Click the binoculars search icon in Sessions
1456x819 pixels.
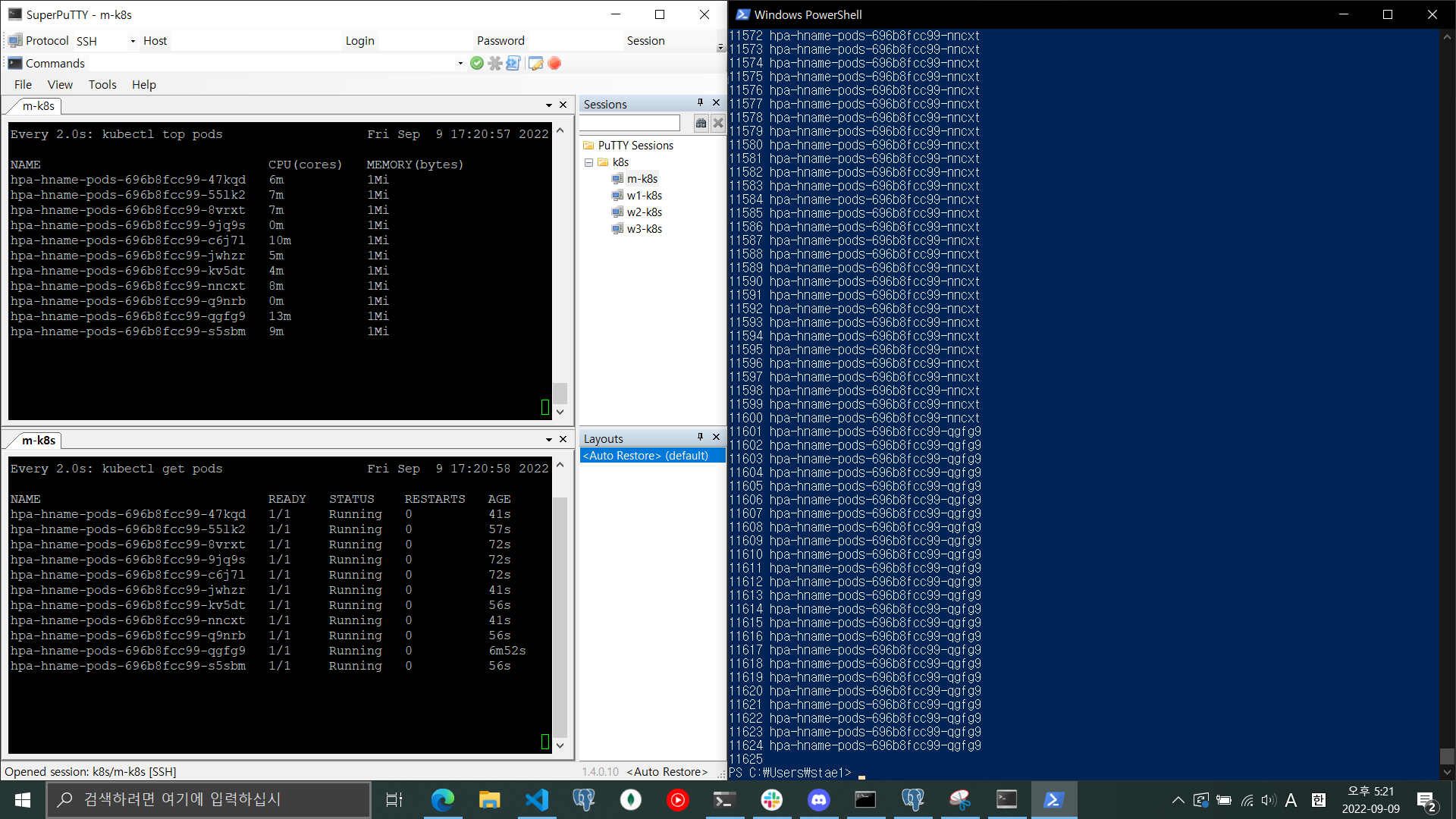point(701,123)
